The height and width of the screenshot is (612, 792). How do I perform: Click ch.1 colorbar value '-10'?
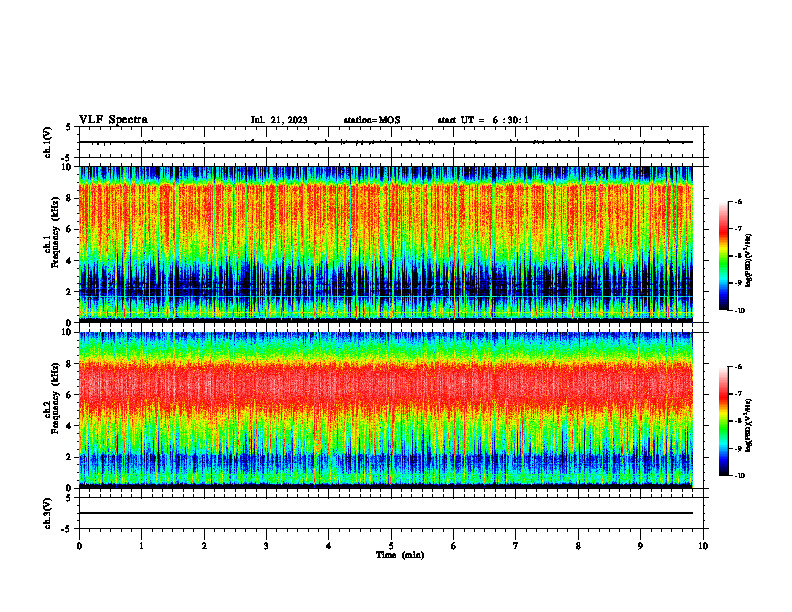pos(739,311)
